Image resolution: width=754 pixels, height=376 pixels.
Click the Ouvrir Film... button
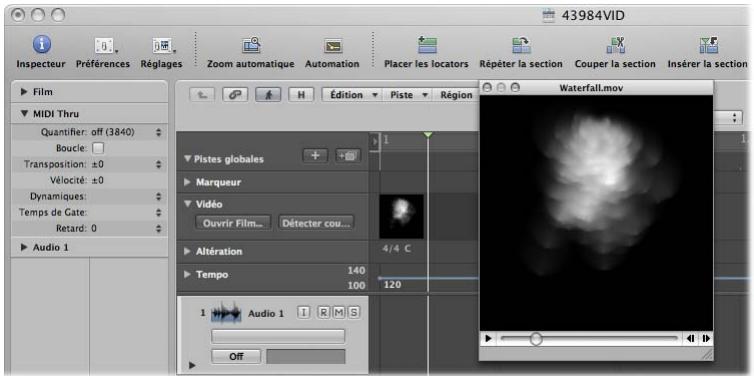(x=233, y=223)
